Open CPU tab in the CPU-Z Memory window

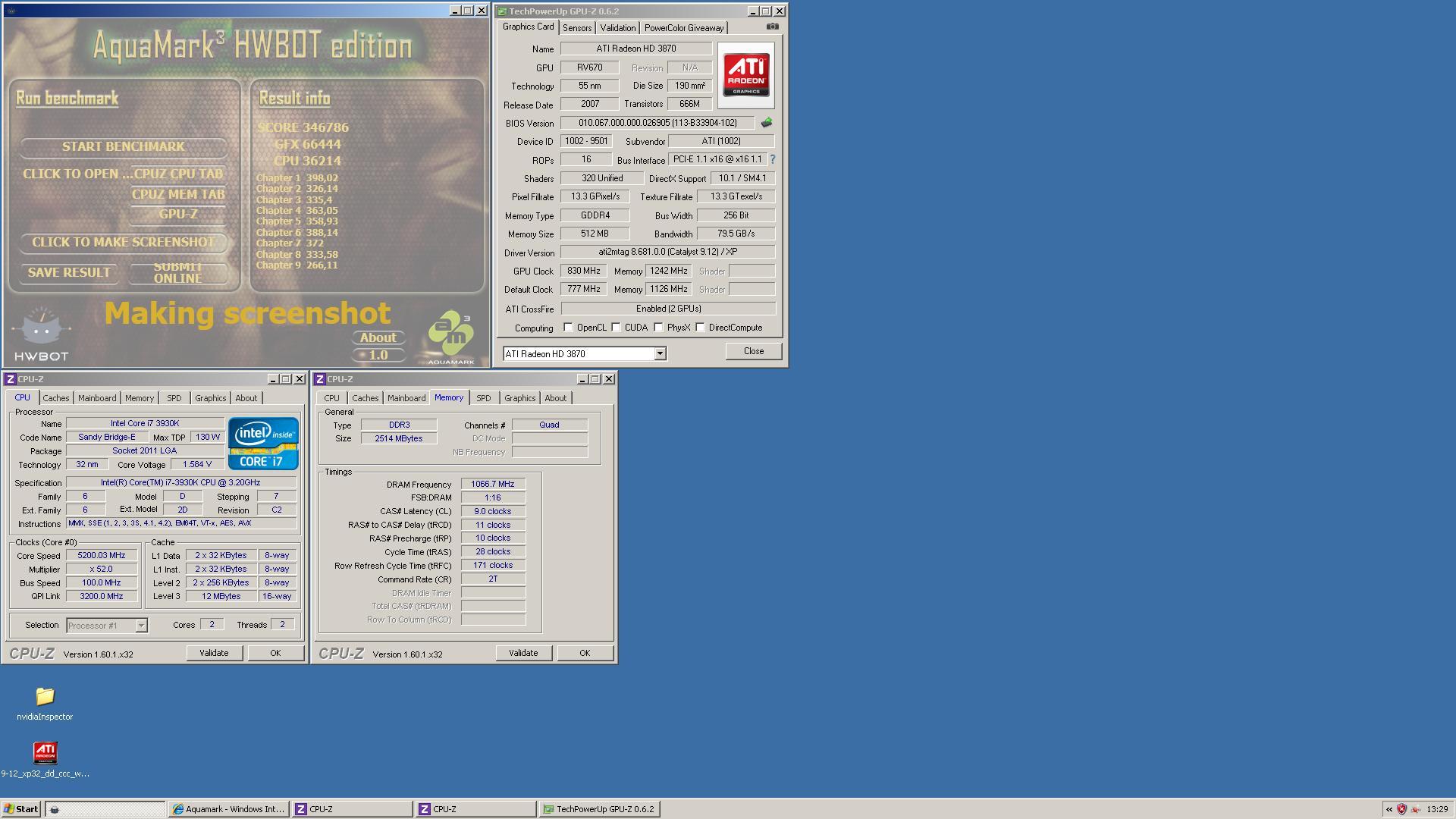point(332,398)
